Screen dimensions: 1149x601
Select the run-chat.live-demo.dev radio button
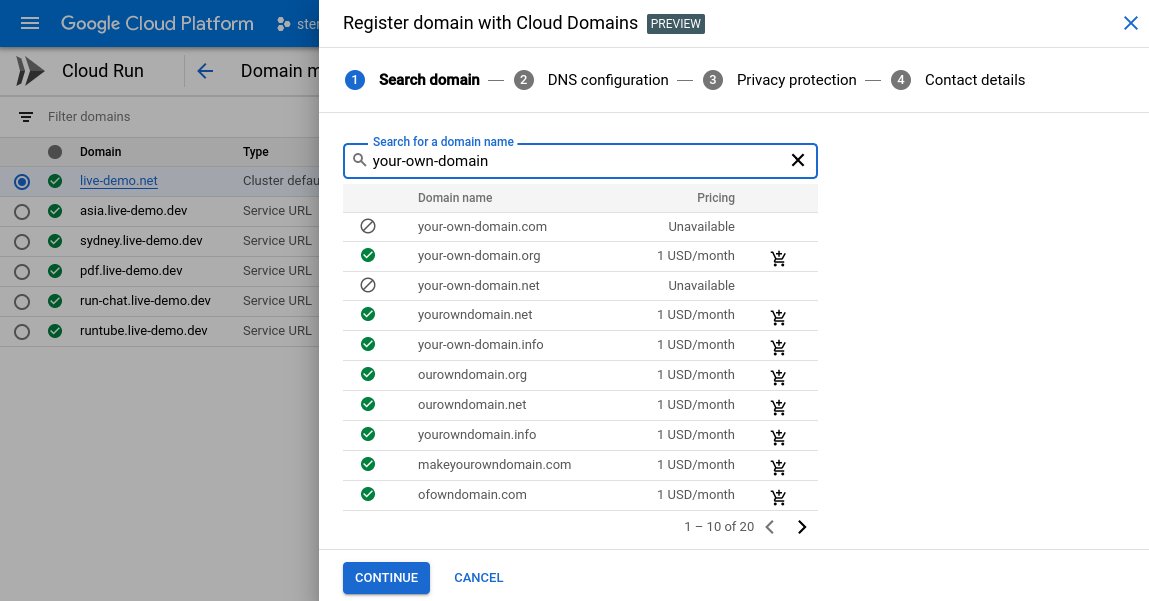22,302
